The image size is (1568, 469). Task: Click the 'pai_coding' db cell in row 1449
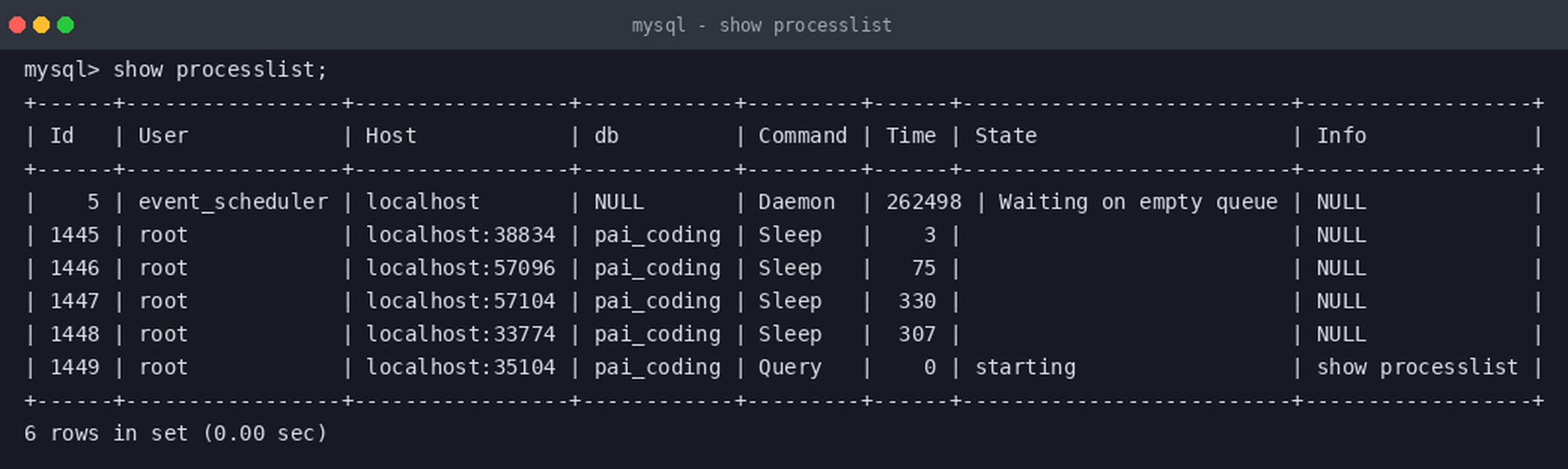point(657,368)
